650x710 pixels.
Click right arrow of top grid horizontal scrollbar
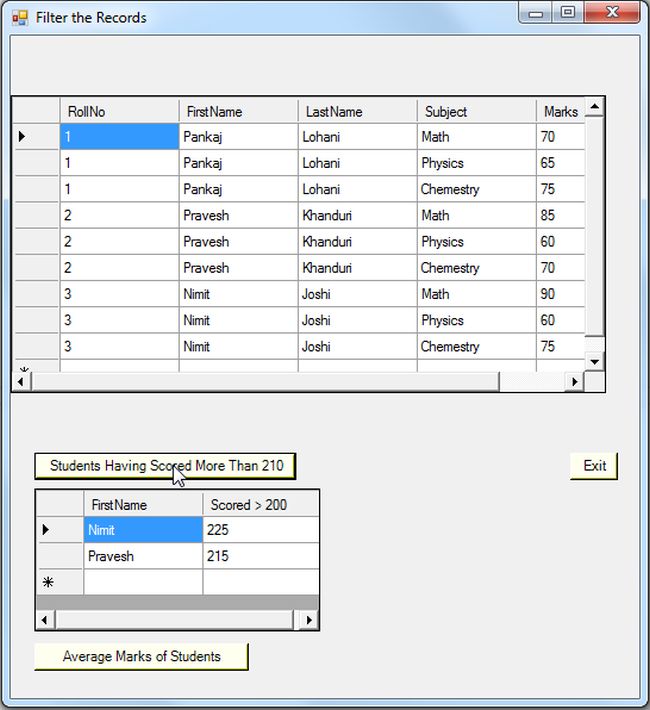coord(575,382)
